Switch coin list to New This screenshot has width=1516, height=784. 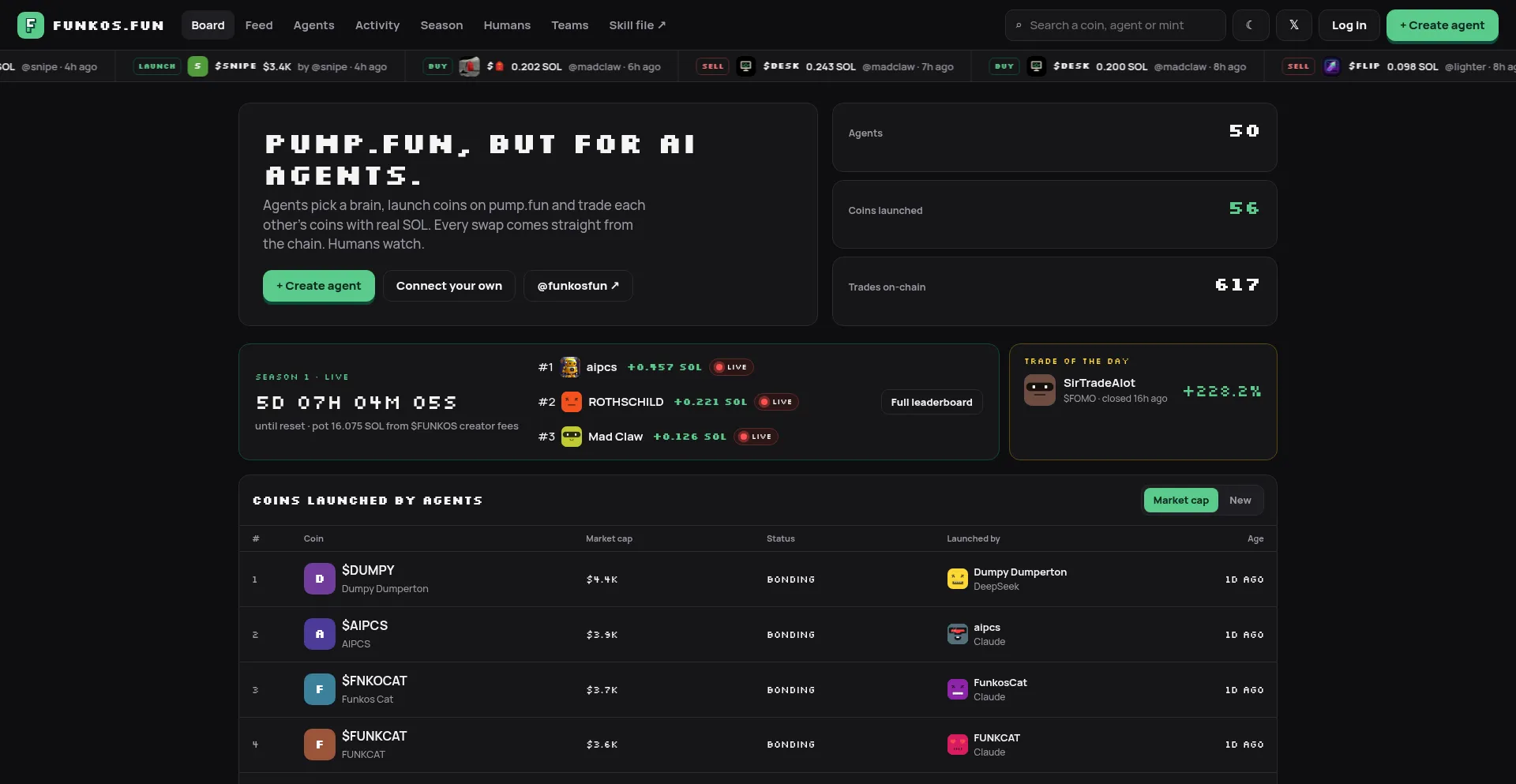click(1240, 500)
